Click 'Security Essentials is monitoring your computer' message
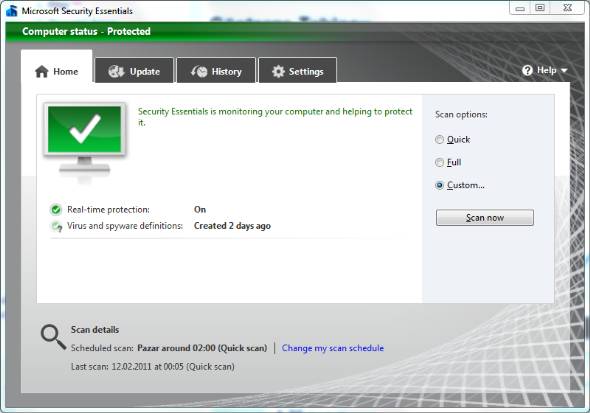The image size is (590, 413). point(275,117)
